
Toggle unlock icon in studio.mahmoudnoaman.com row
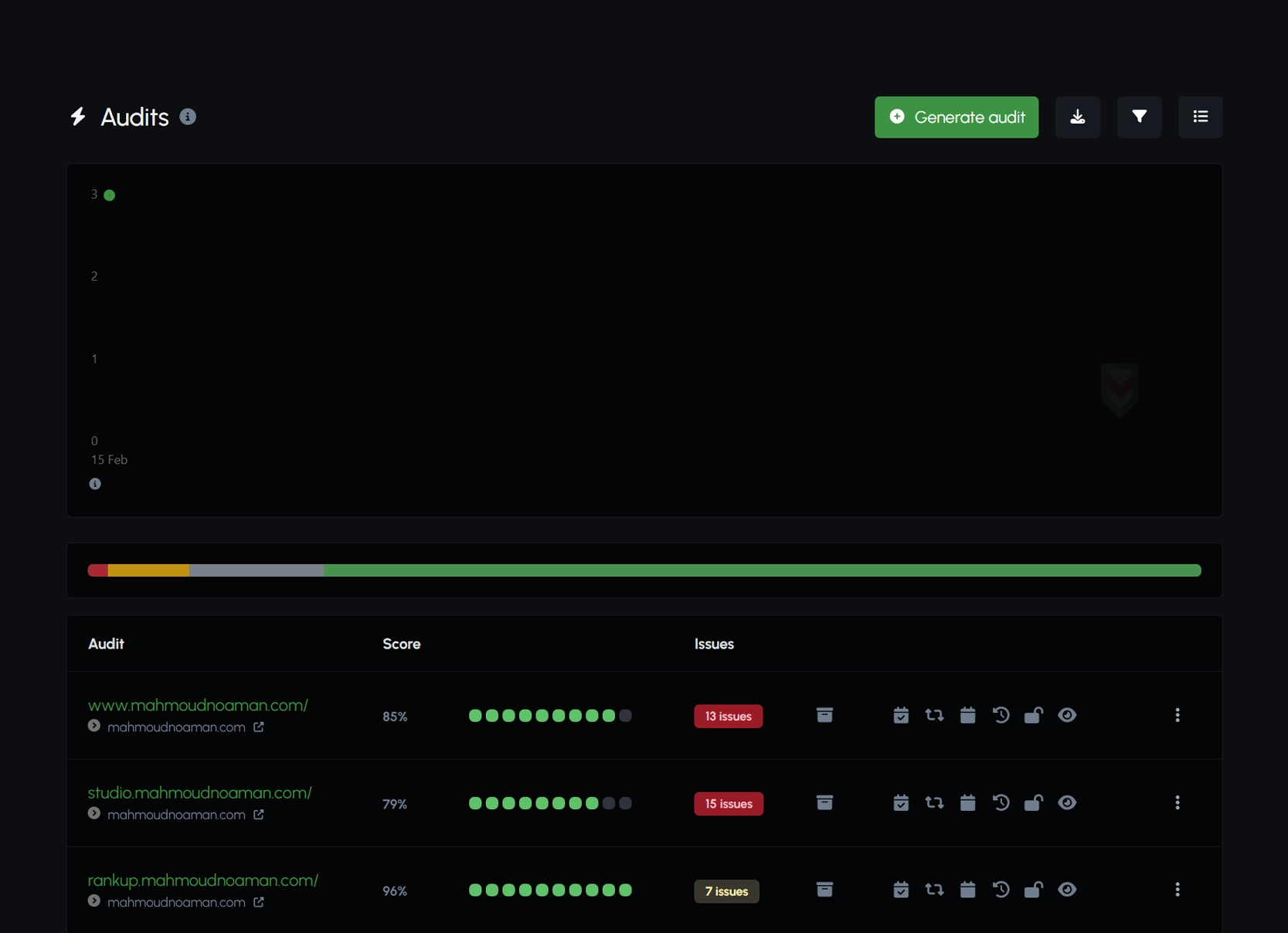pos(1033,802)
